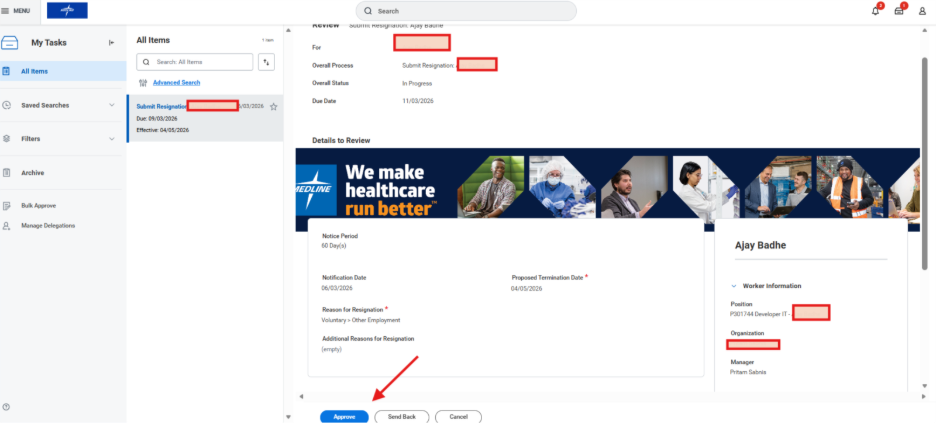Expand the Saved Searches section
Image resolution: width=936 pixels, height=423 pixels.
[111, 105]
